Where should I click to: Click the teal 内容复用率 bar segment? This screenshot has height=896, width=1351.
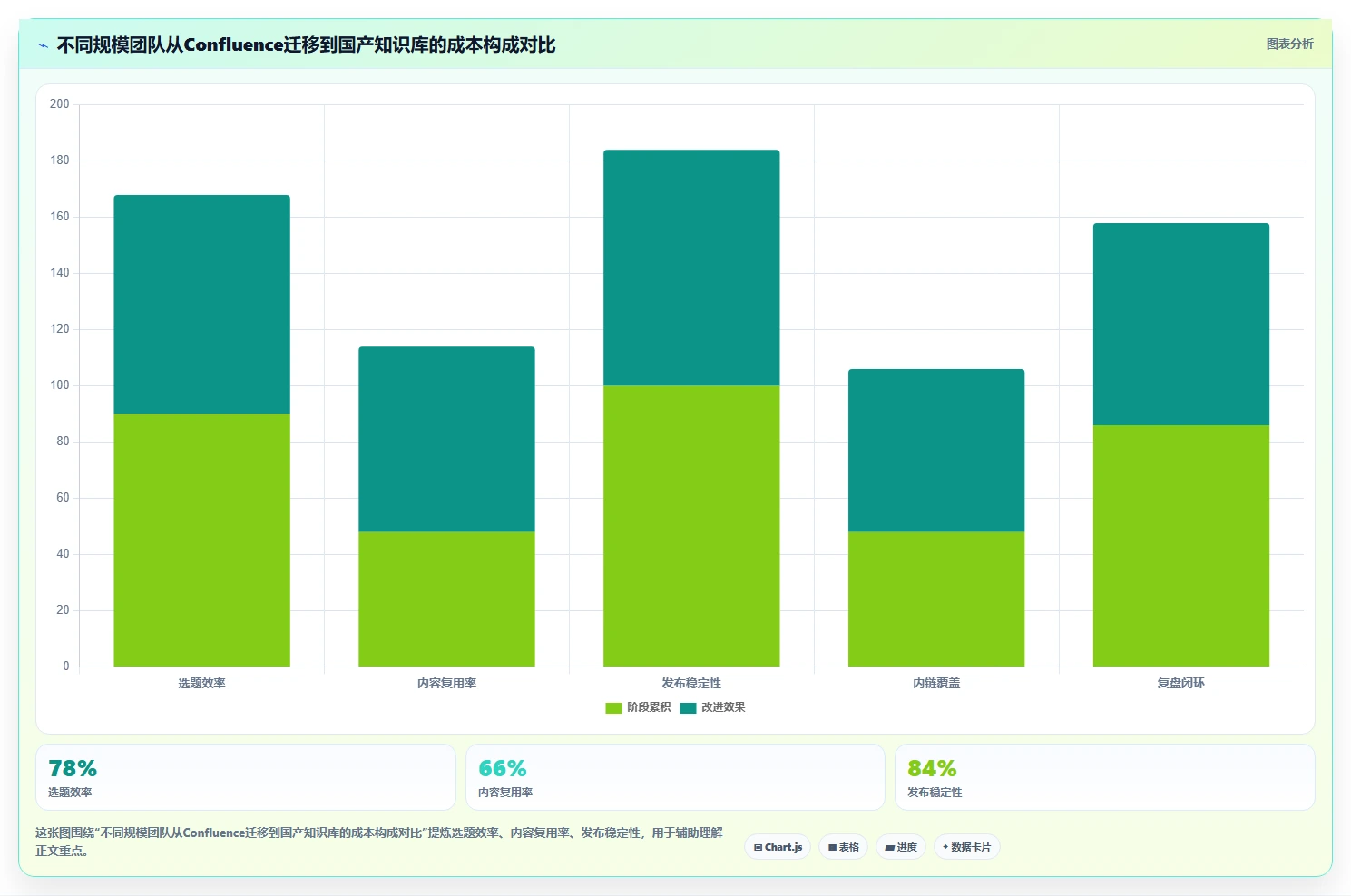click(446, 439)
